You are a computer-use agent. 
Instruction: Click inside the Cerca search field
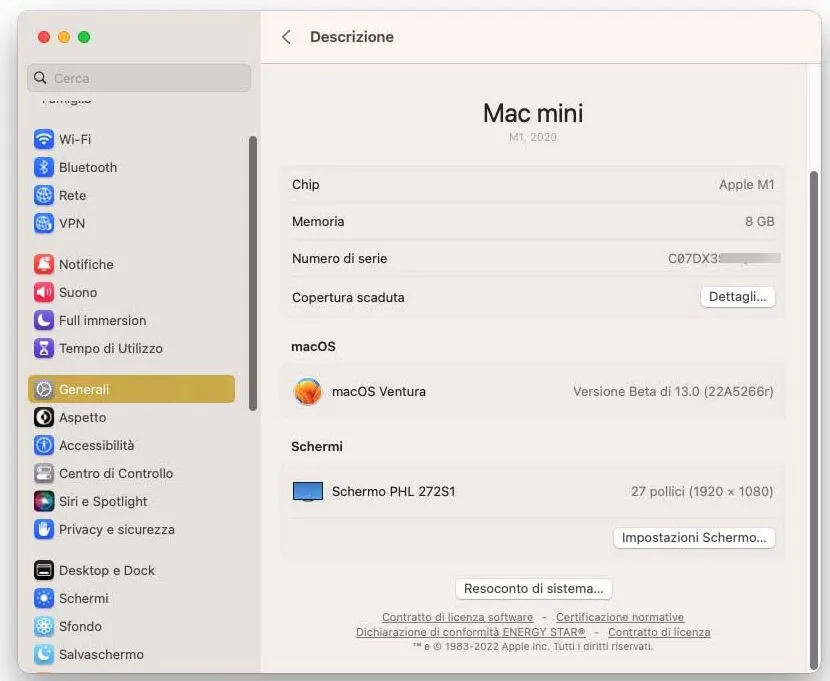138,77
